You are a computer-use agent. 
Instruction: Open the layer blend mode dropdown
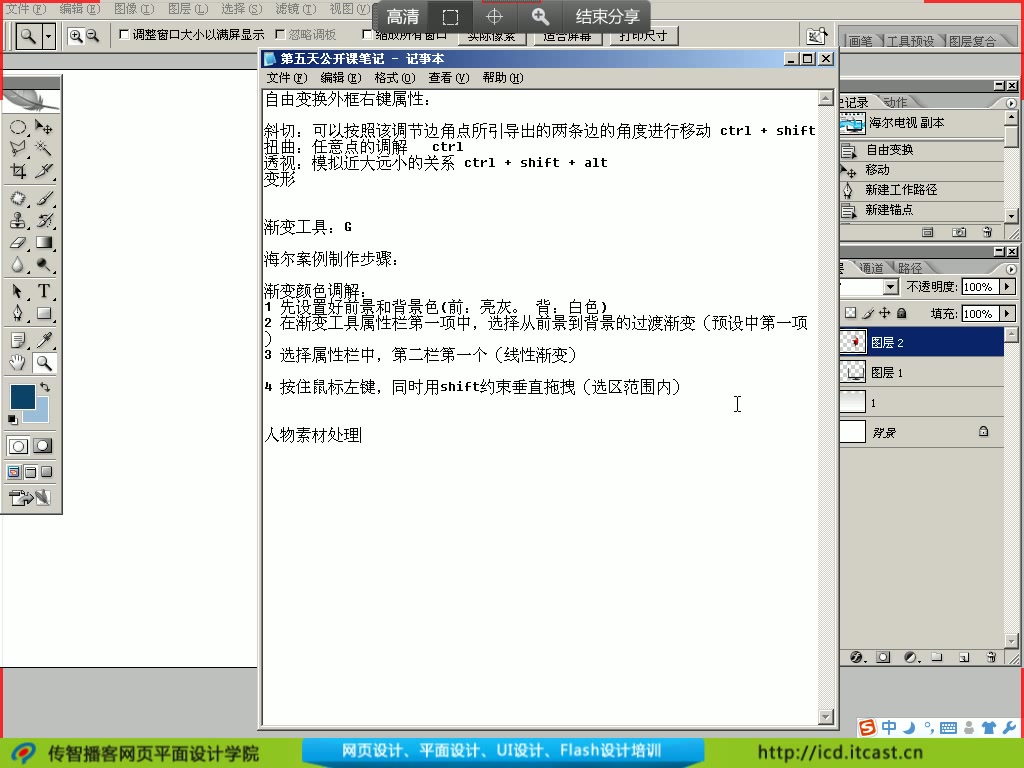click(x=890, y=286)
